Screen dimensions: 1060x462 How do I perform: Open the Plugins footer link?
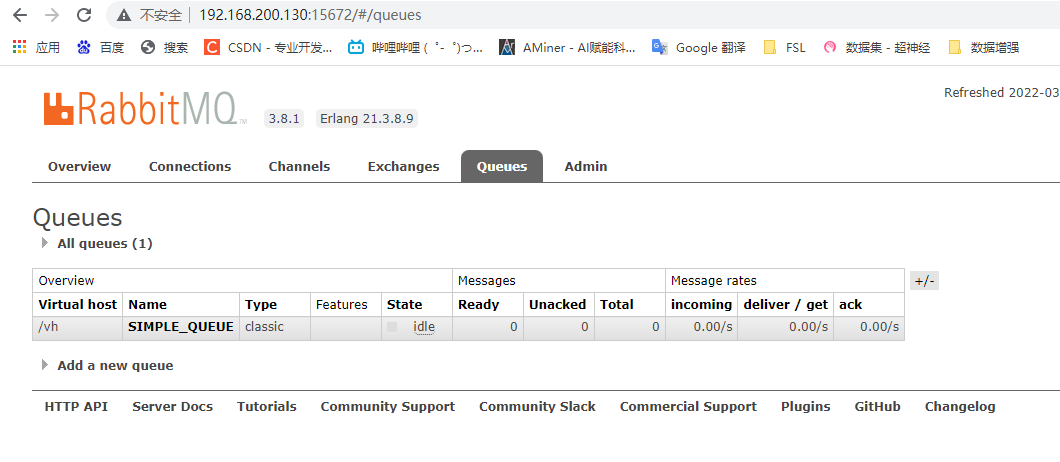tap(806, 407)
